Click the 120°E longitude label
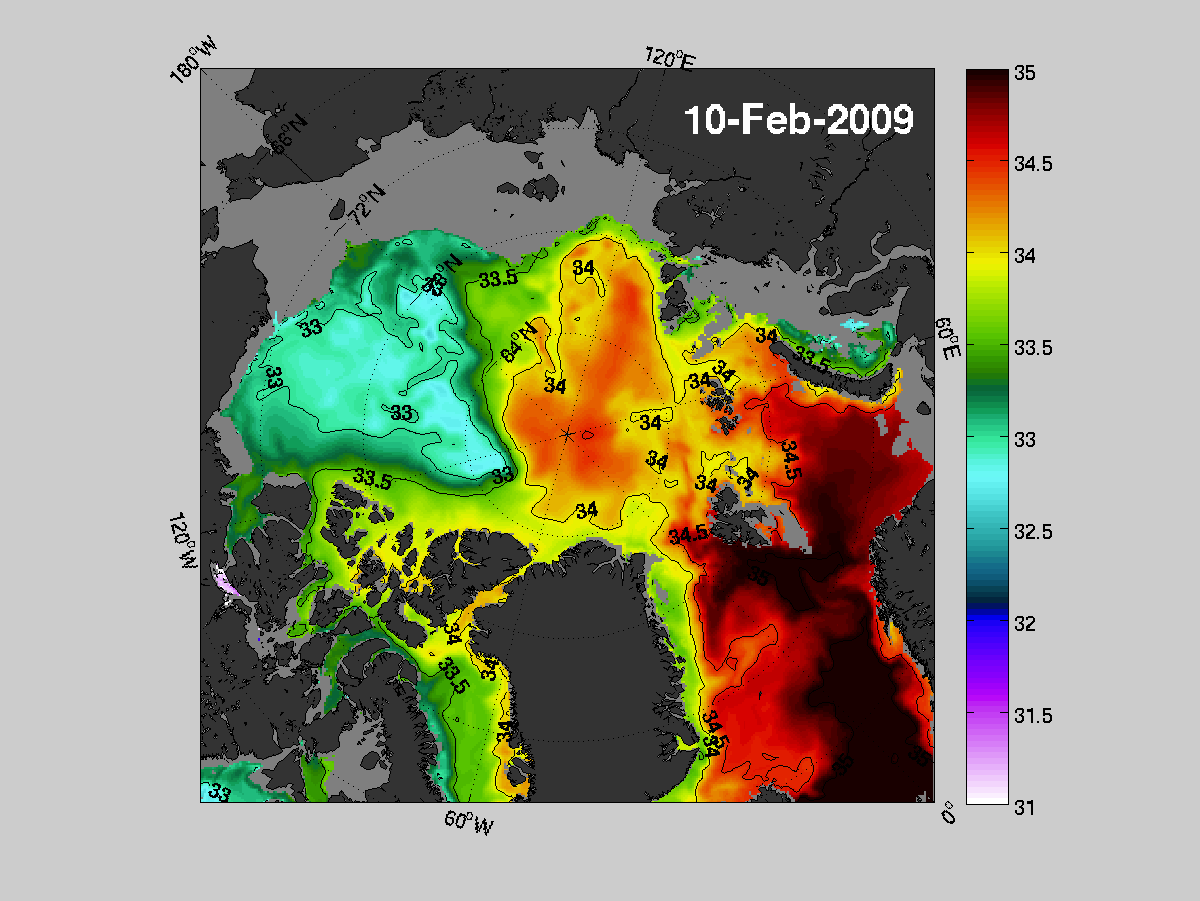 point(668,59)
